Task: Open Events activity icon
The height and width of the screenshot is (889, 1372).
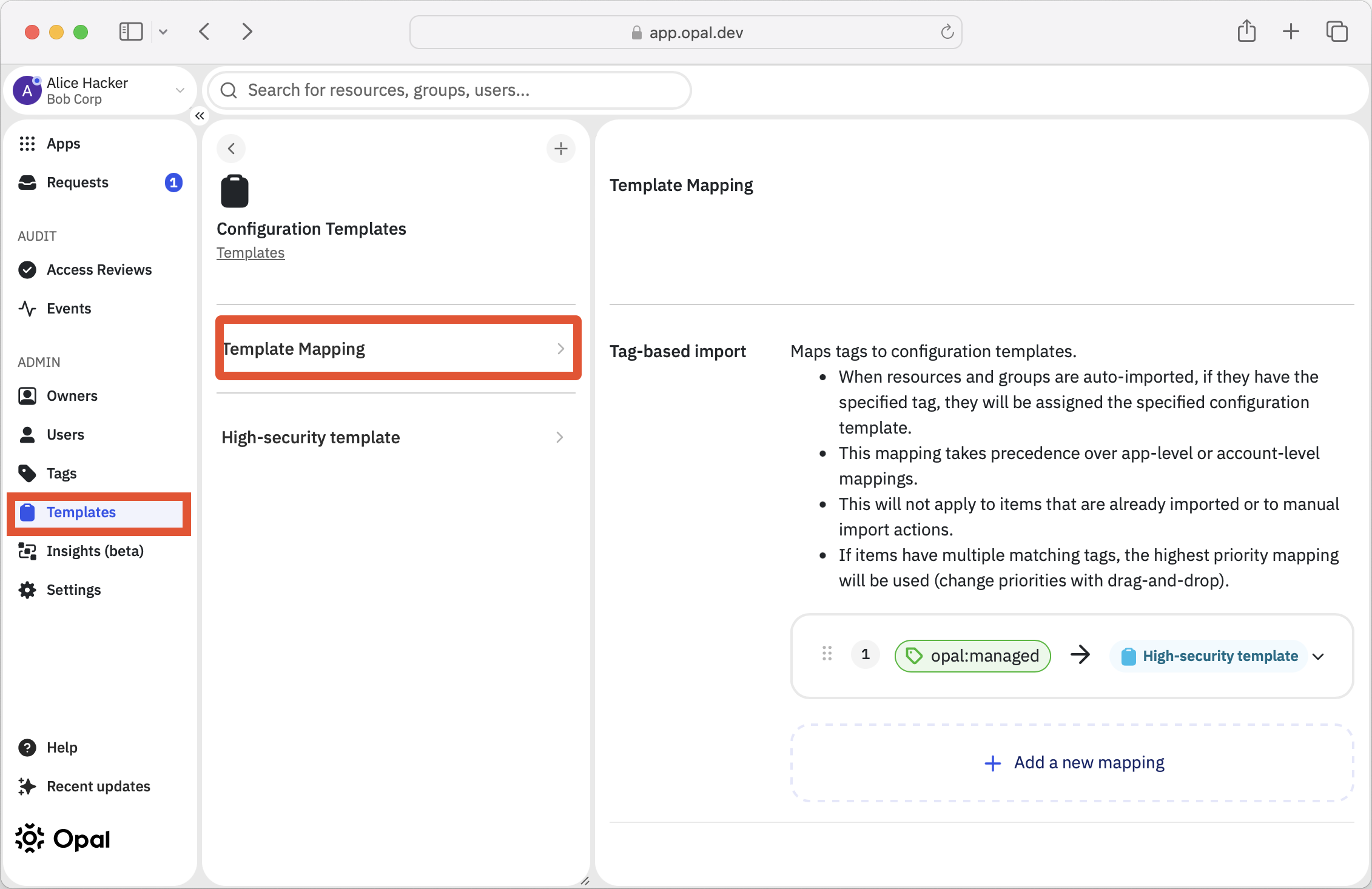Action: pos(27,309)
